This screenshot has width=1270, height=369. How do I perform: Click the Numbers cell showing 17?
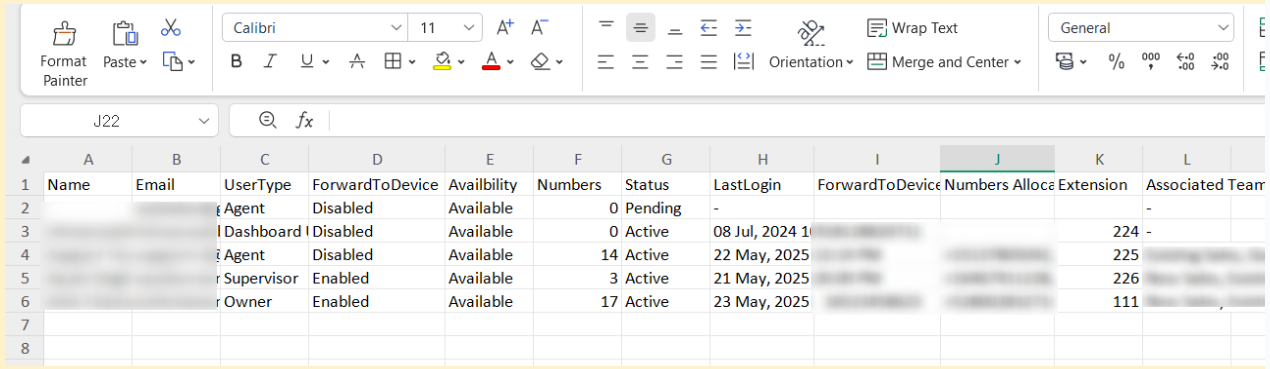(577, 301)
